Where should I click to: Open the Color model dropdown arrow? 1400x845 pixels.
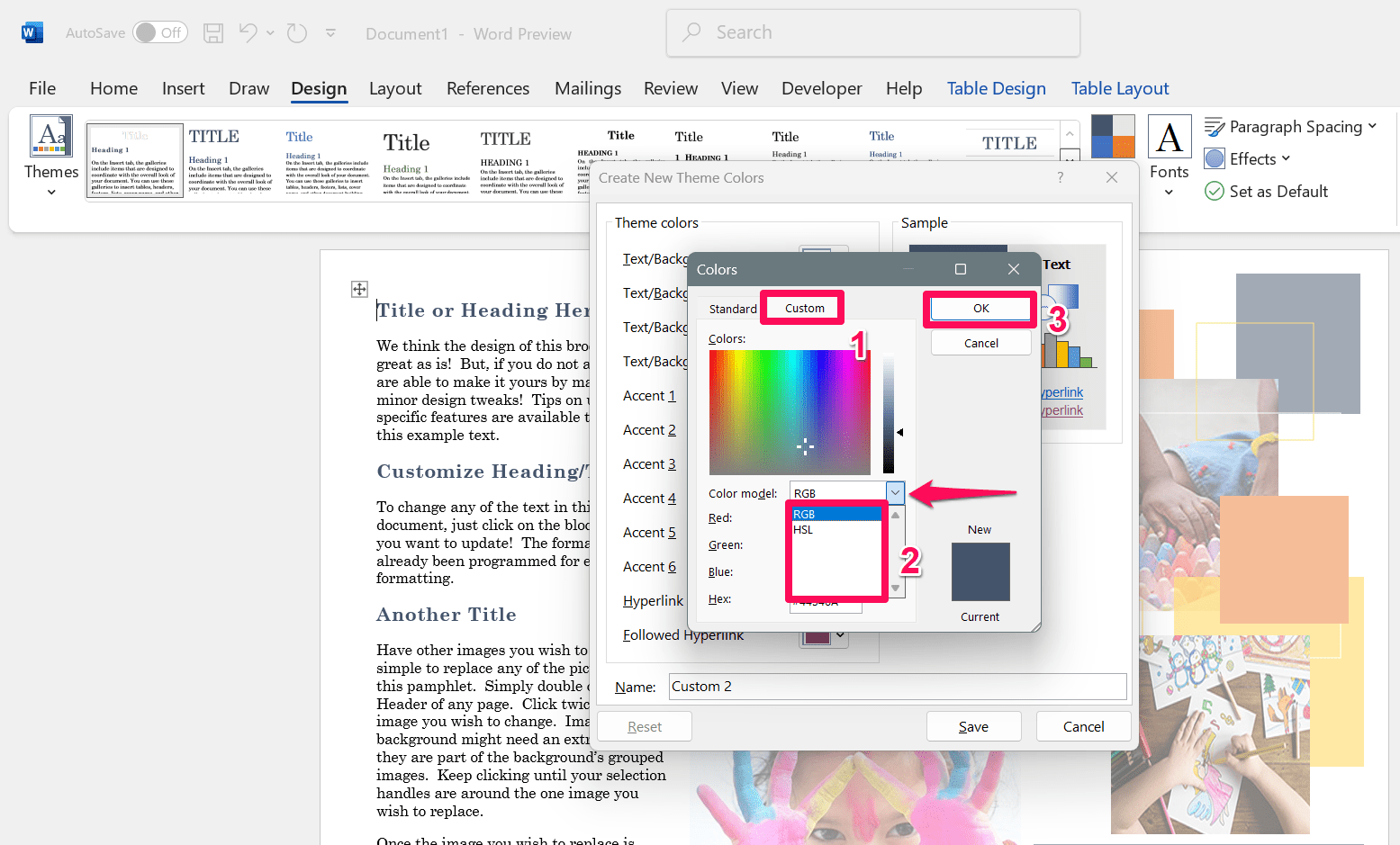tap(895, 492)
